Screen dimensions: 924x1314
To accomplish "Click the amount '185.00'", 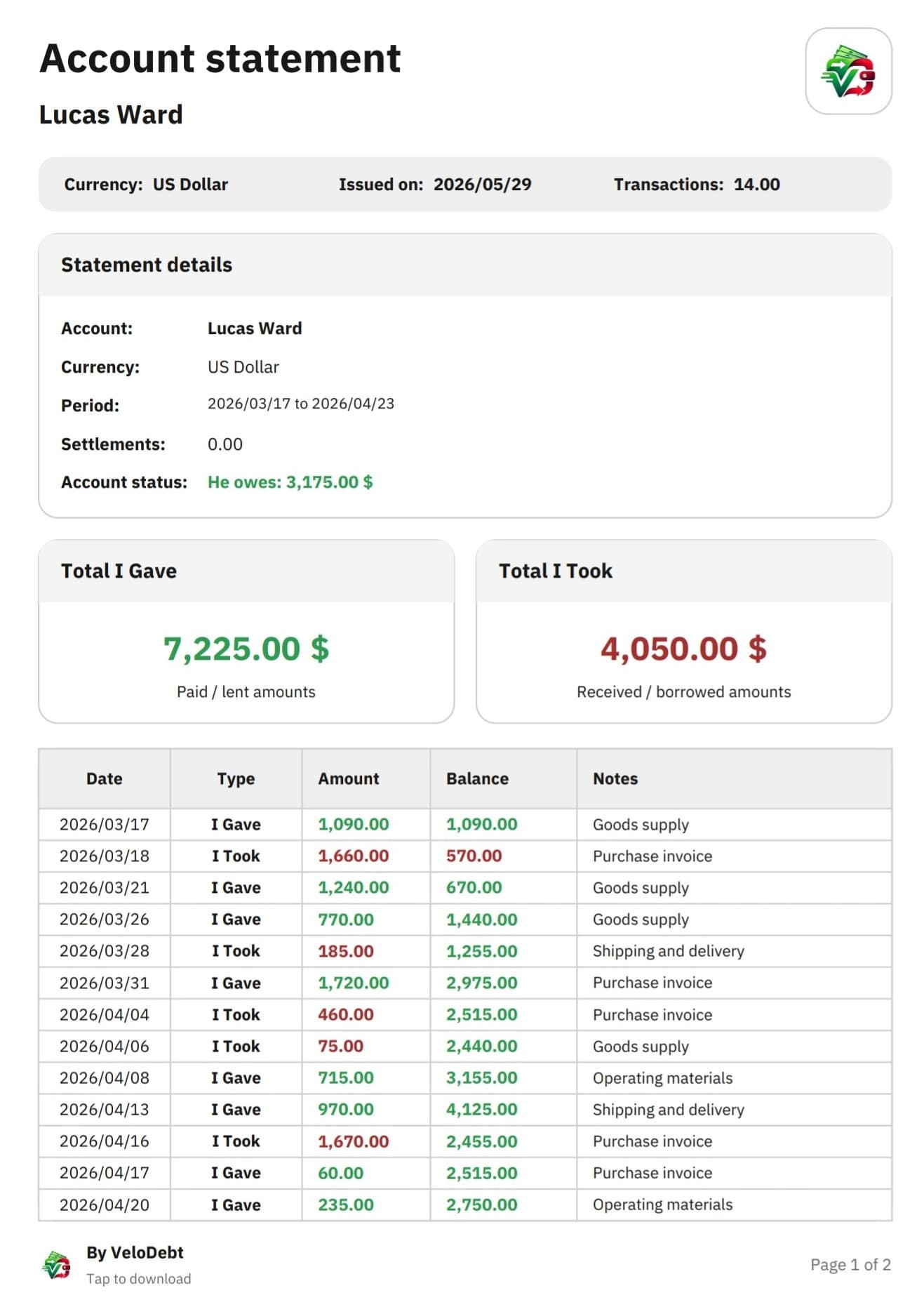I will tap(346, 951).
